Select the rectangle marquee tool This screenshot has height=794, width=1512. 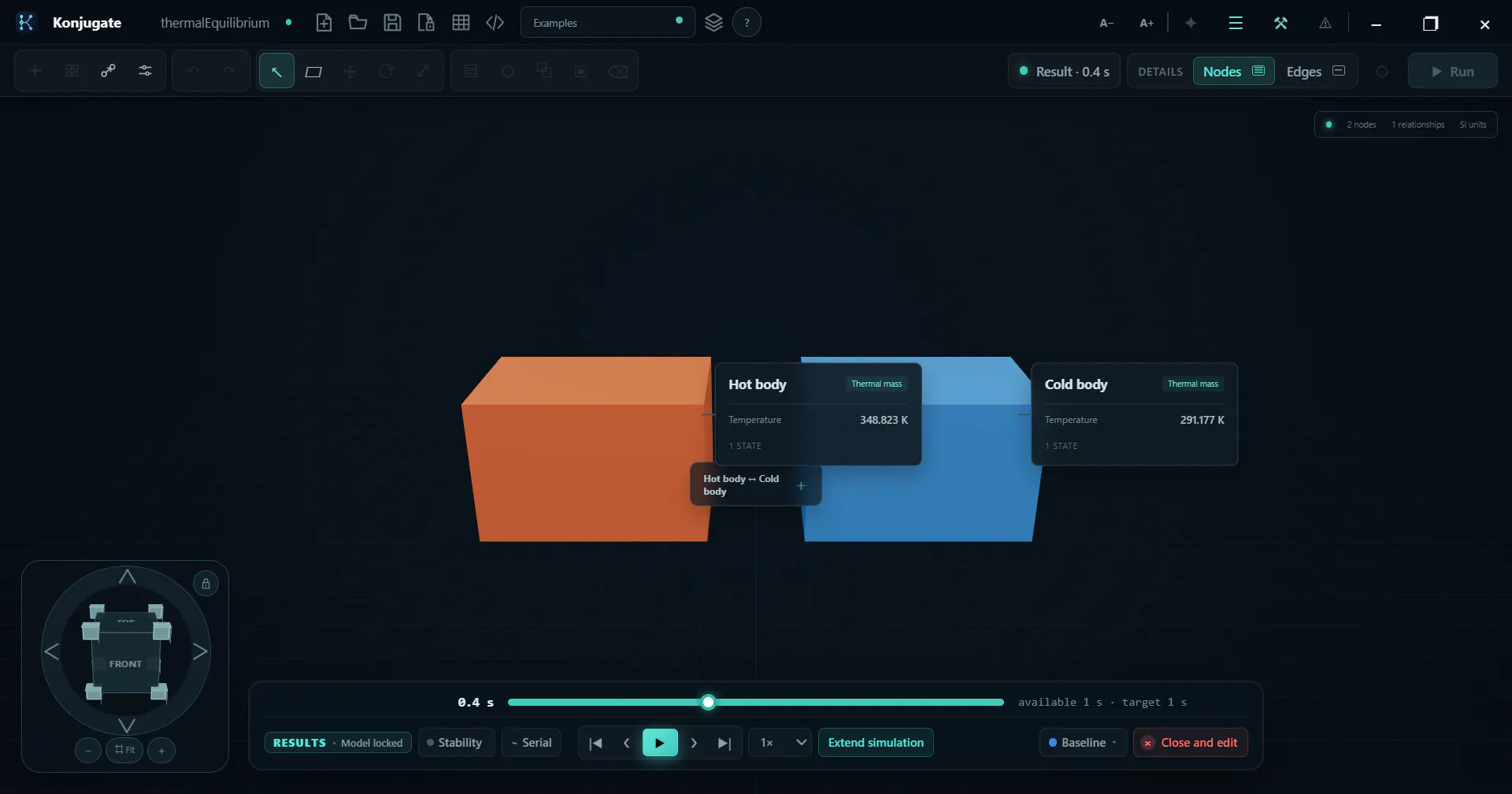313,72
